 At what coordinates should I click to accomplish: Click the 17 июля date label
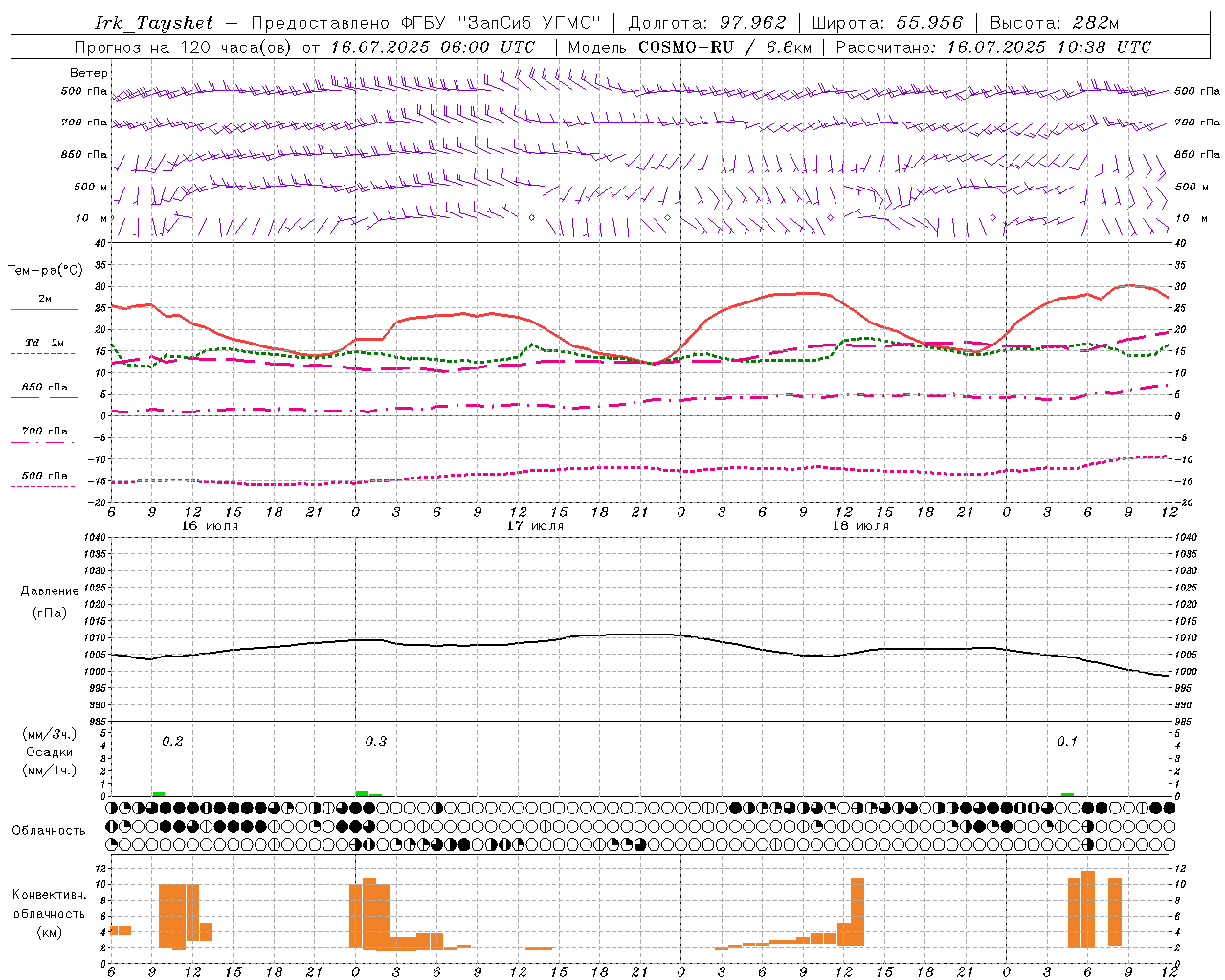coord(535,526)
